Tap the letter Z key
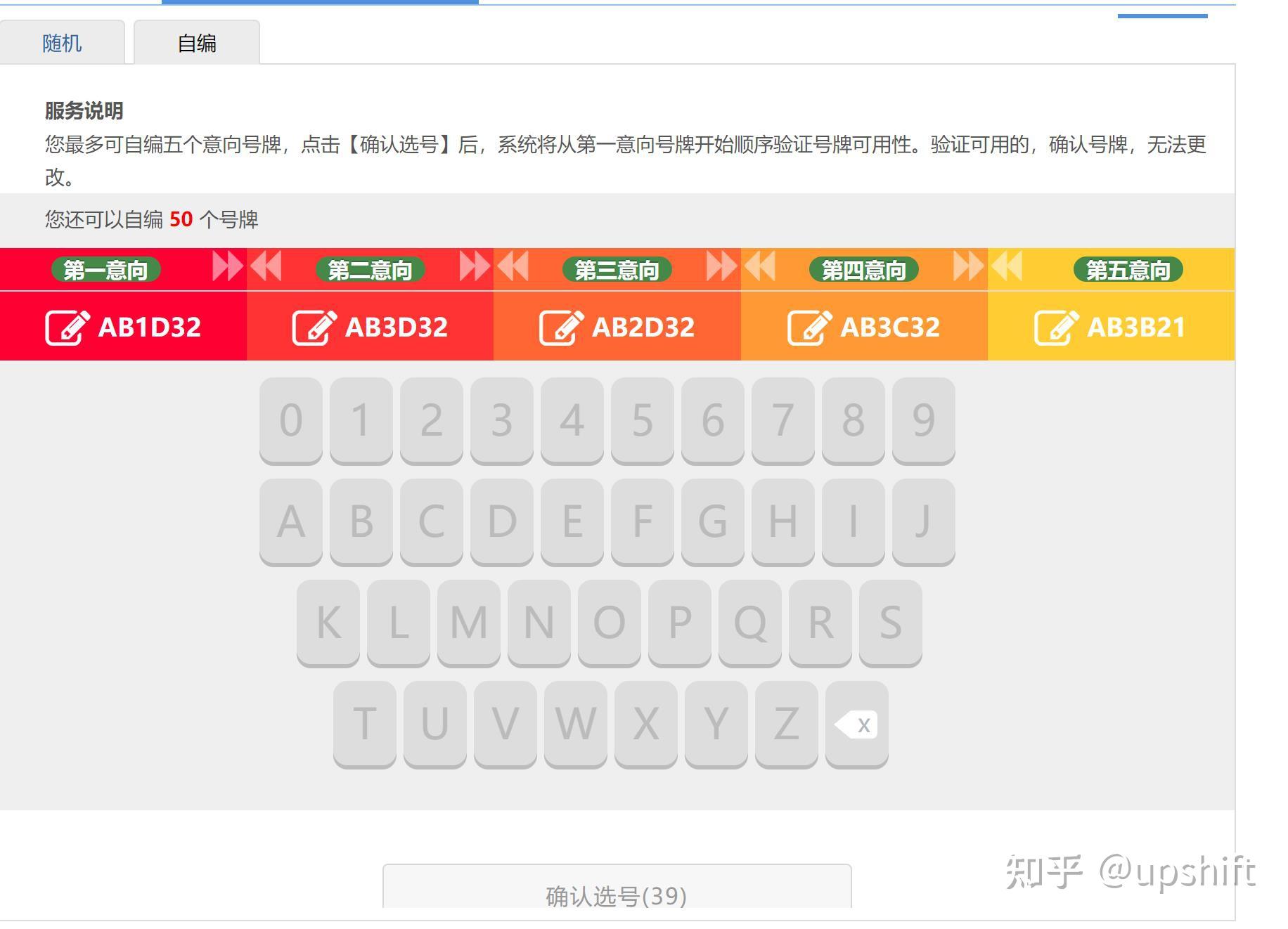Image resolution: width=1288 pixels, height=929 pixels. coord(787,725)
